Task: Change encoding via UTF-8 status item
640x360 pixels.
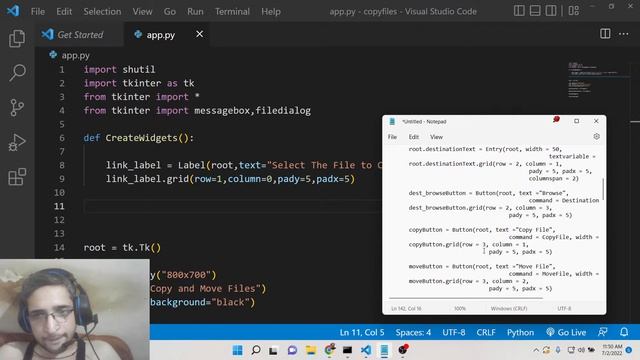Action: point(453,332)
